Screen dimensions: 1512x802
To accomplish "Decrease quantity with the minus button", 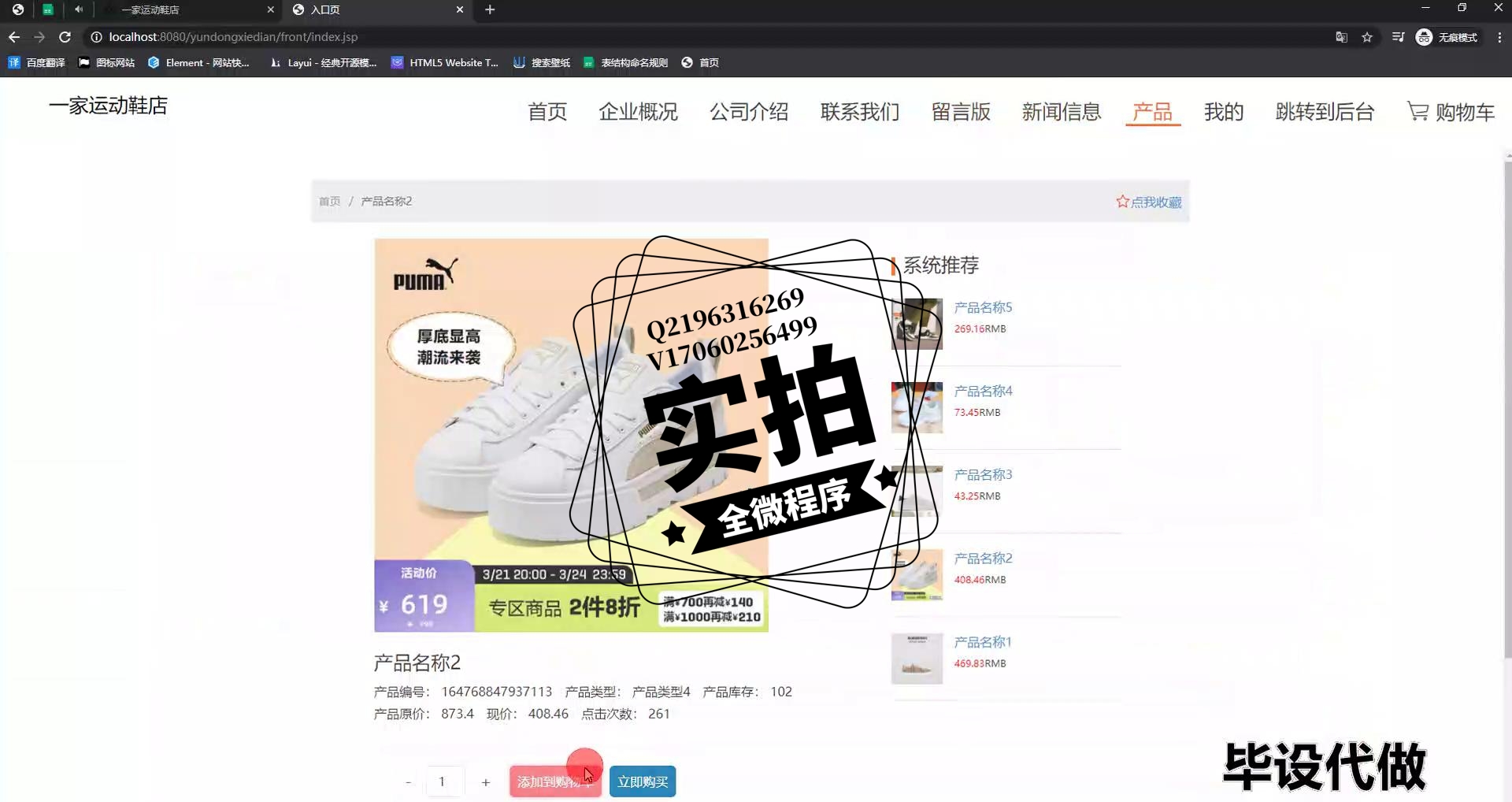I will [408, 782].
